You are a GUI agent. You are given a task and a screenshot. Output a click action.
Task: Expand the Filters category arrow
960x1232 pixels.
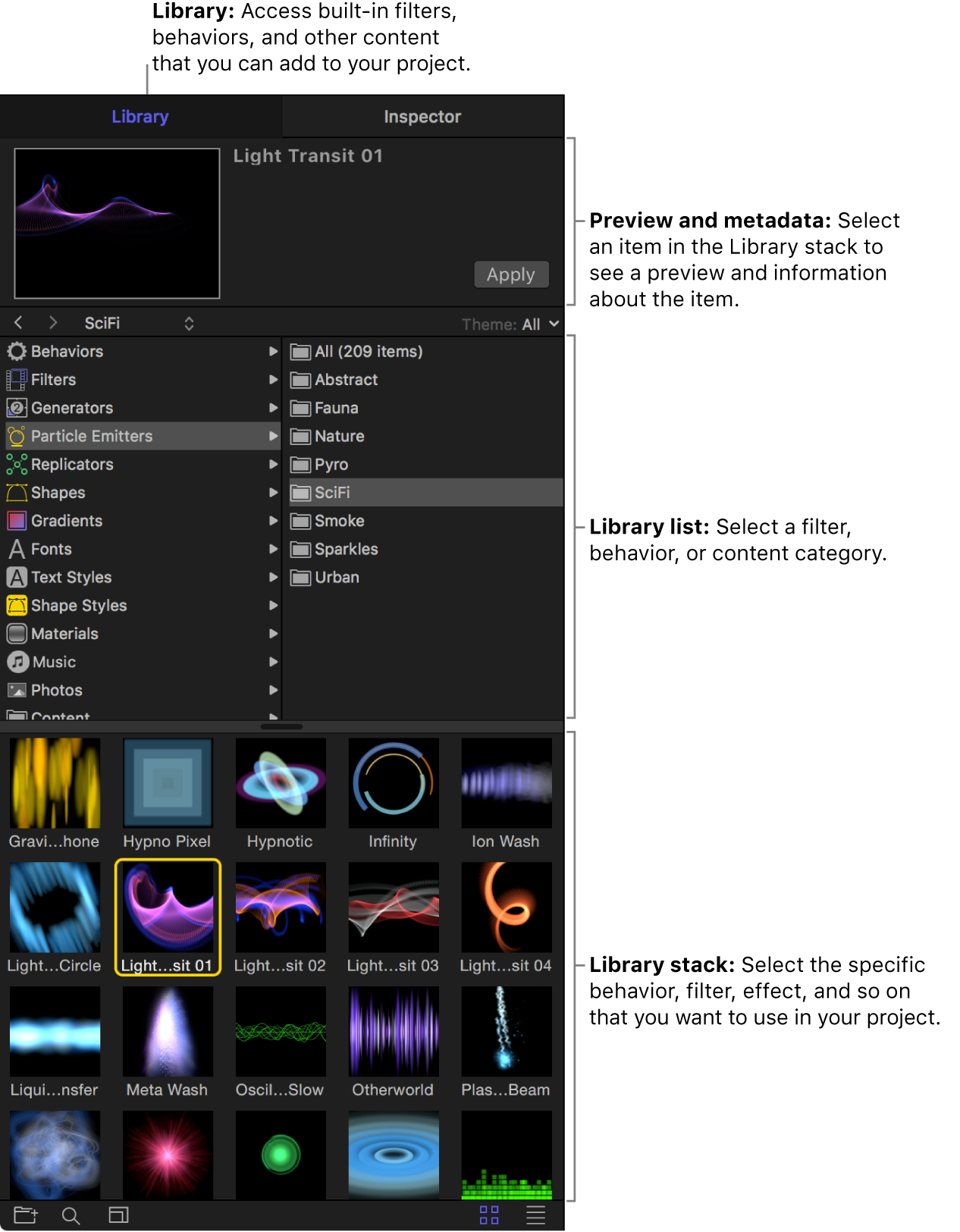pos(273,380)
